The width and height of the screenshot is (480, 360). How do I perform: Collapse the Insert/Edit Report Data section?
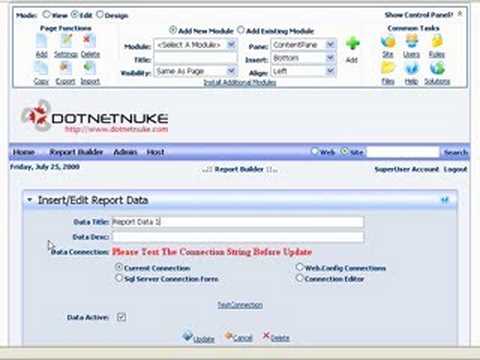(x=30, y=200)
